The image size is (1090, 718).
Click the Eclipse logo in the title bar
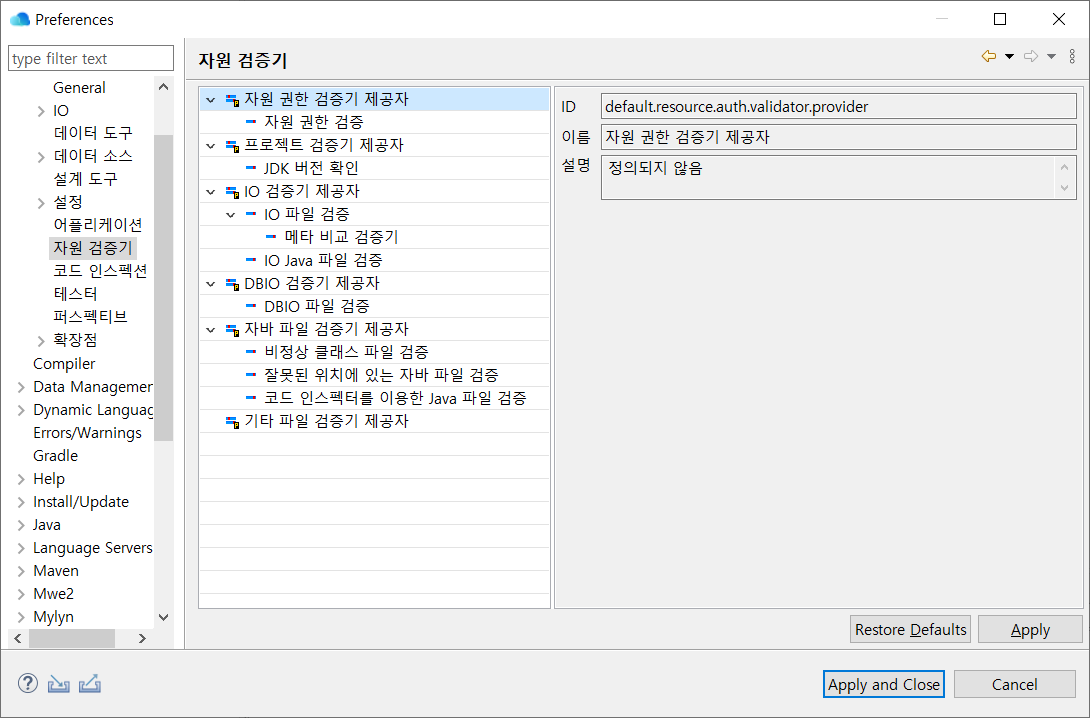click(x=17, y=18)
